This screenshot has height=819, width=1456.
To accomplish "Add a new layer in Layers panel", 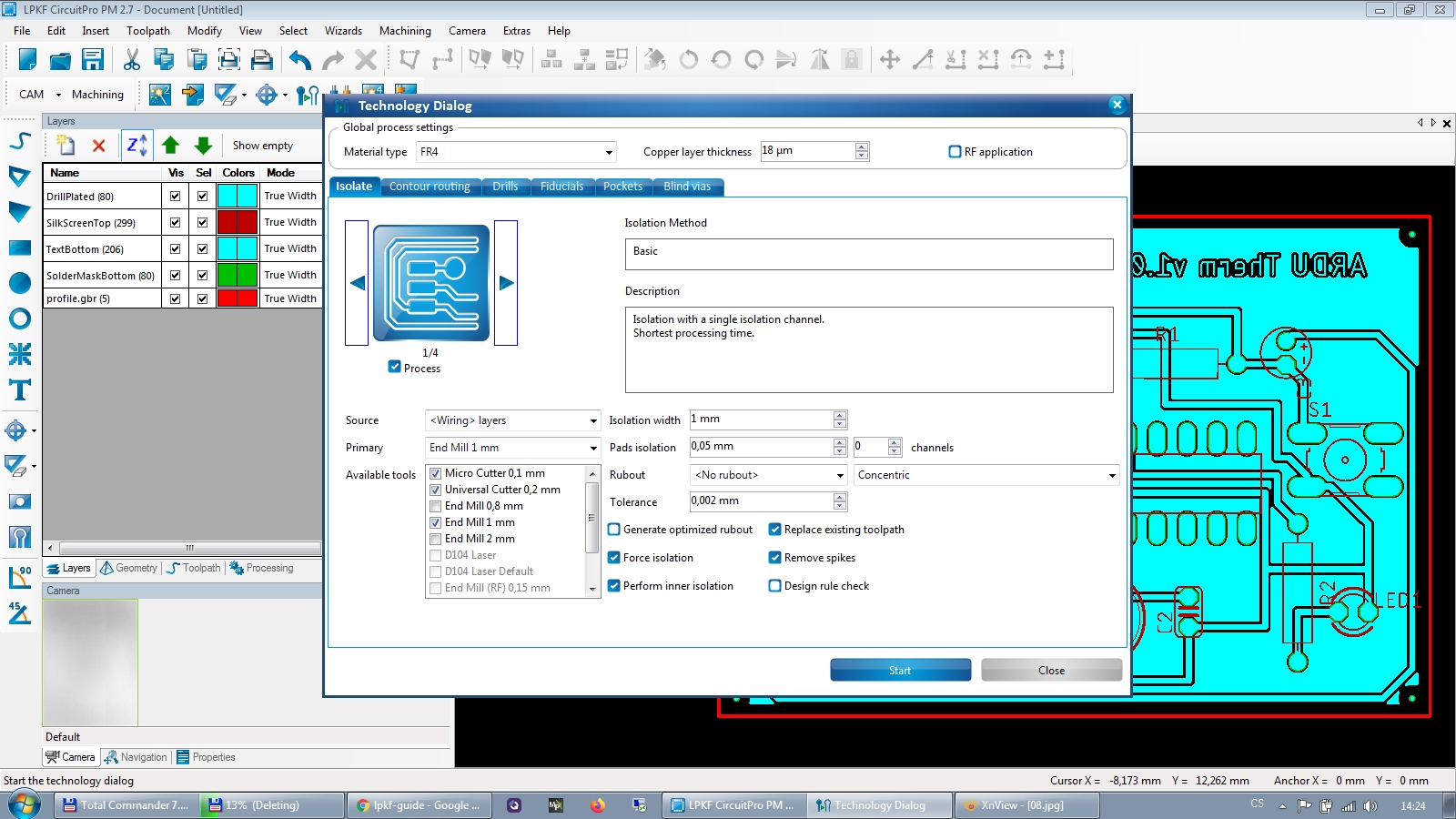I will coord(66,146).
